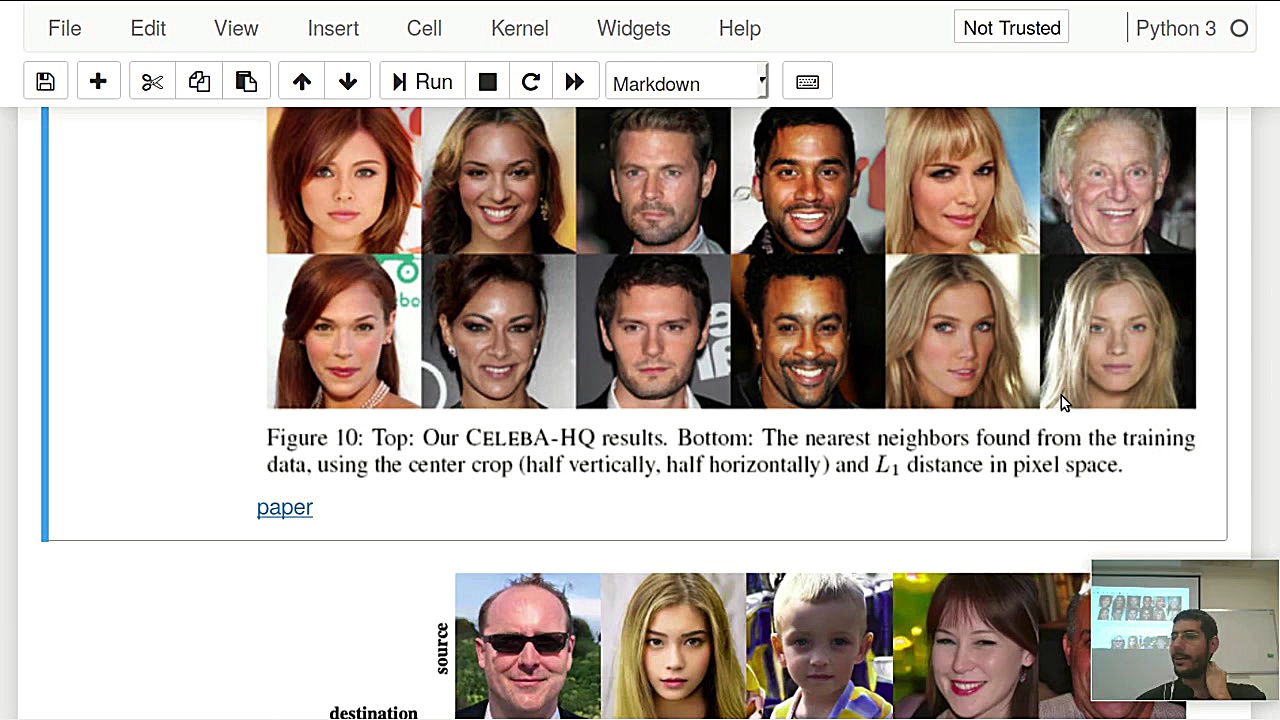Open the Insert menu
The height and width of the screenshot is (720, 1280).
click(x=333, y=28)
